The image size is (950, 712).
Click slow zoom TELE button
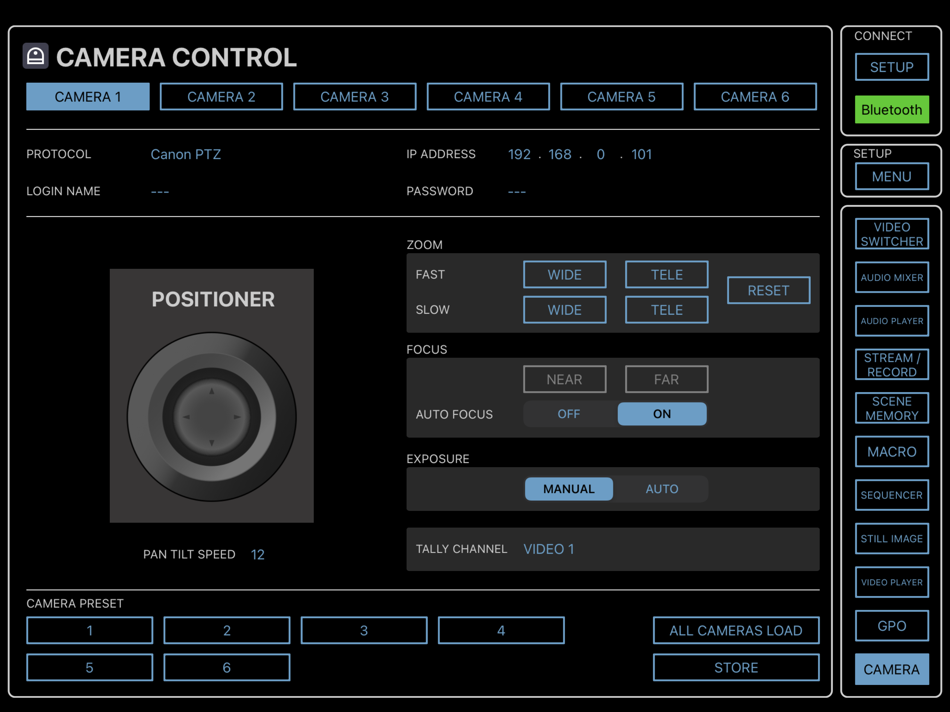point(666,310)
